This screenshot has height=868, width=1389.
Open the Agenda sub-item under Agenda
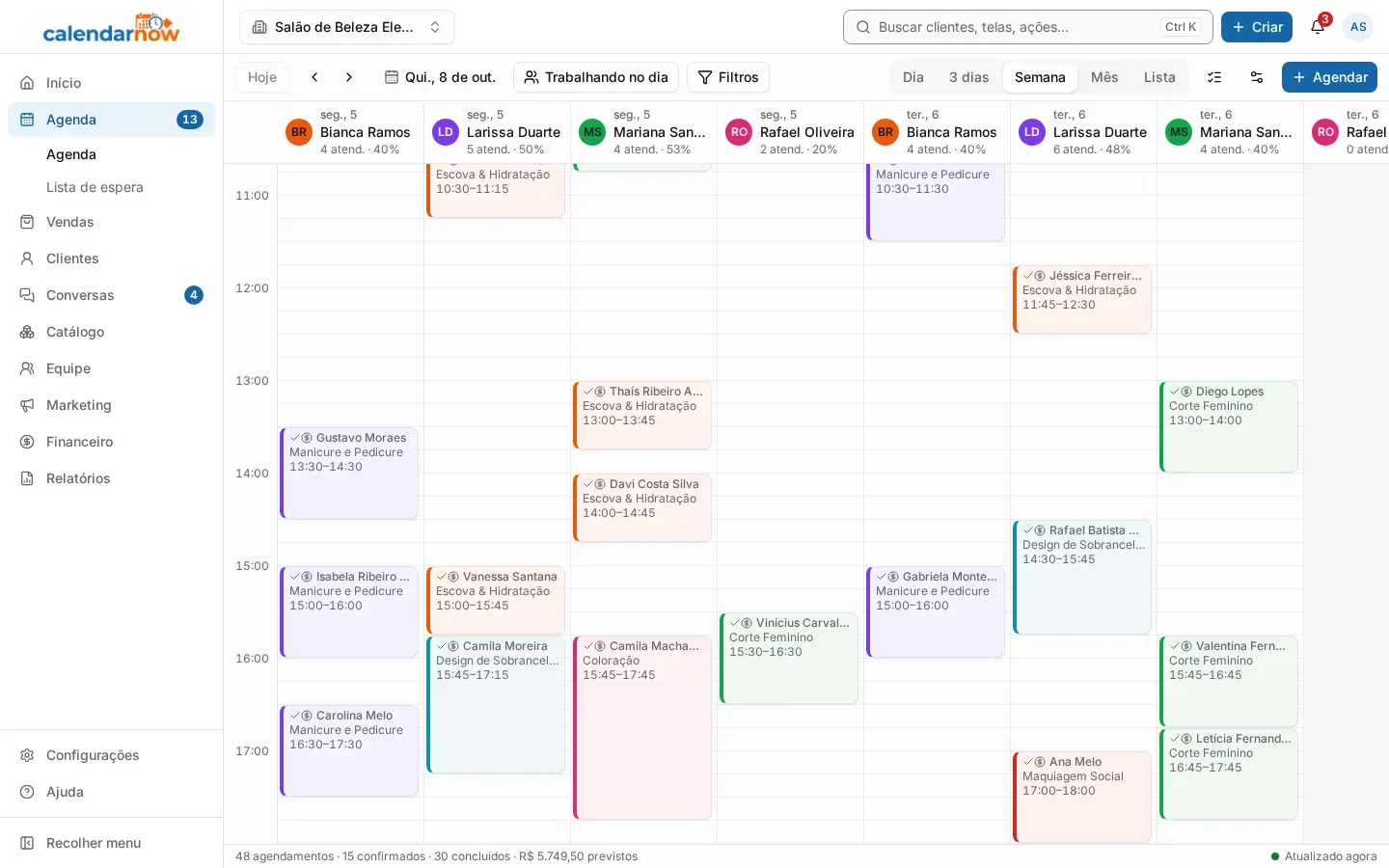71,154
